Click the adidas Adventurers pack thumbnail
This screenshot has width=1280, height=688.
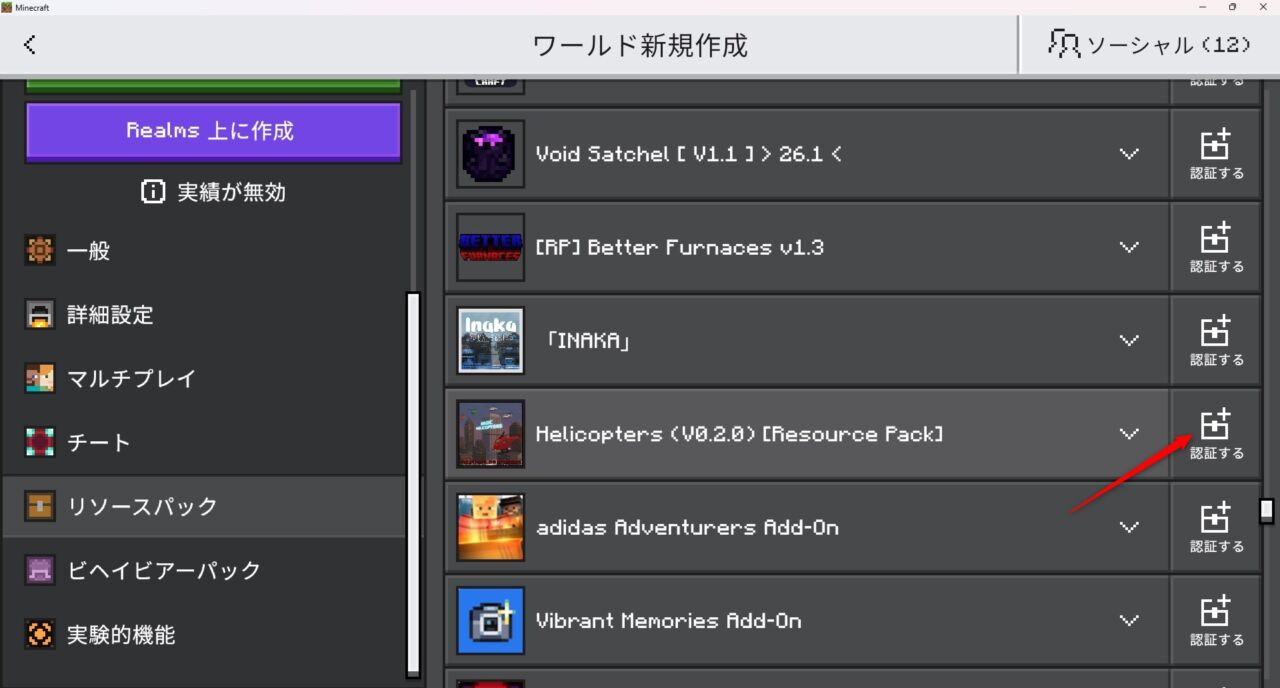coord(491,527)
